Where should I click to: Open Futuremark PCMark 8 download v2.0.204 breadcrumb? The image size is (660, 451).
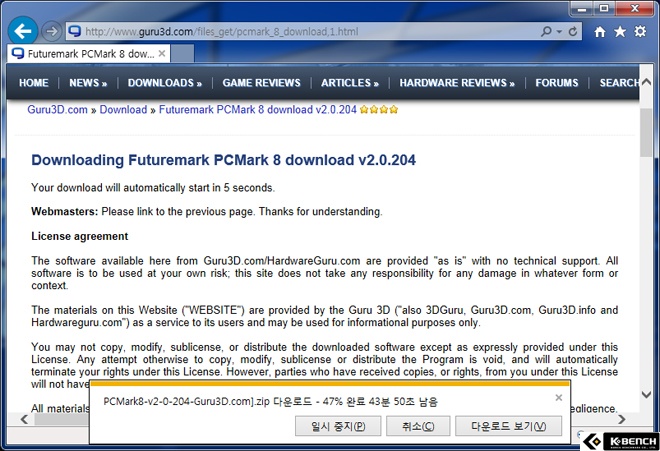pos(258,110)
